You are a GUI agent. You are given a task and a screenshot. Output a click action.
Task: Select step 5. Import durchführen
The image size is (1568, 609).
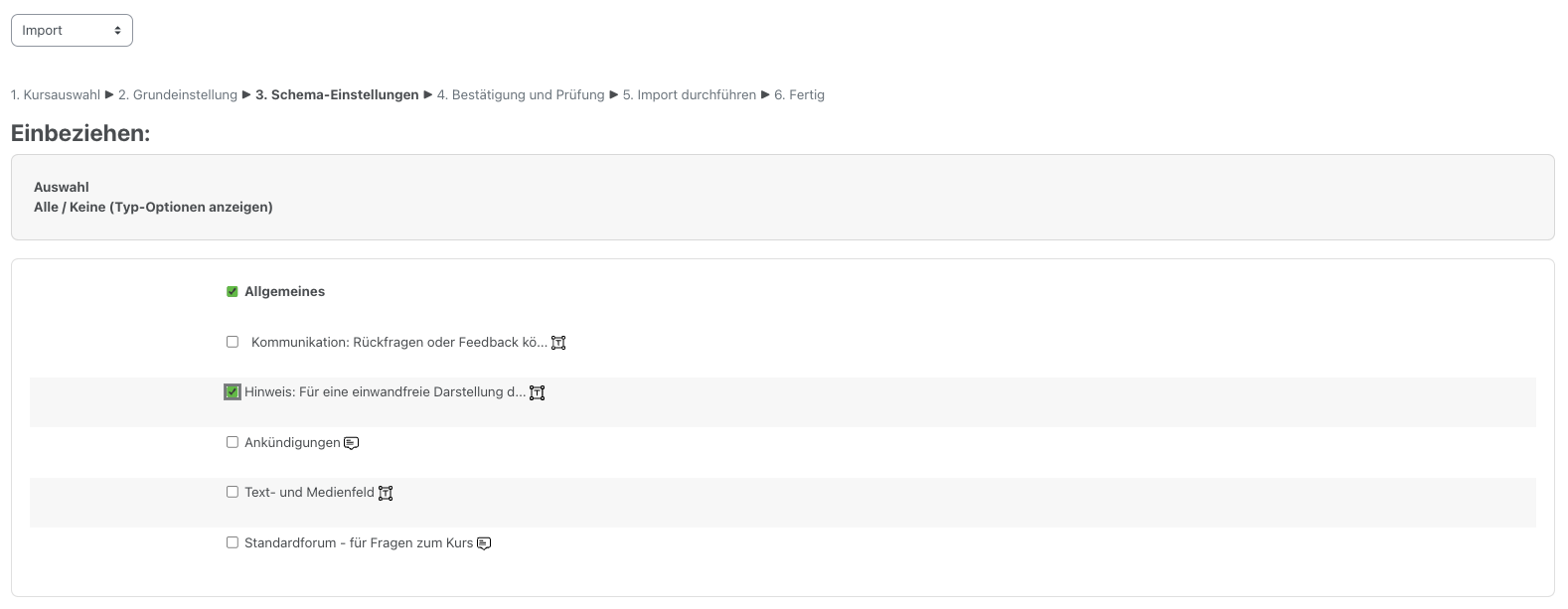690,95
